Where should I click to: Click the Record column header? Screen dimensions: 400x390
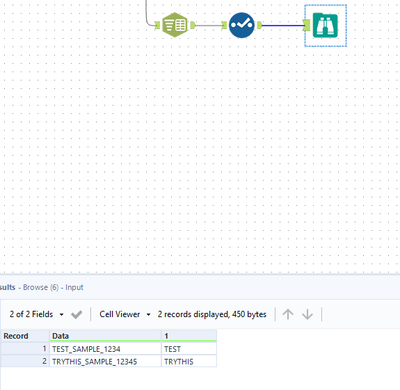[x=25, y=336]
